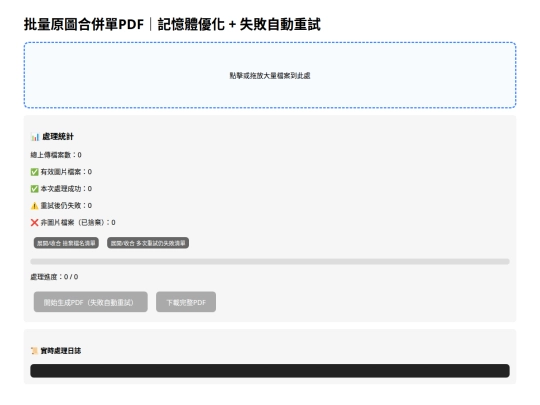The width and height of the screenshot is (540, 405).
Task: Click the bar chart icon beside 處理統計
Action: (x=35, y=137)
